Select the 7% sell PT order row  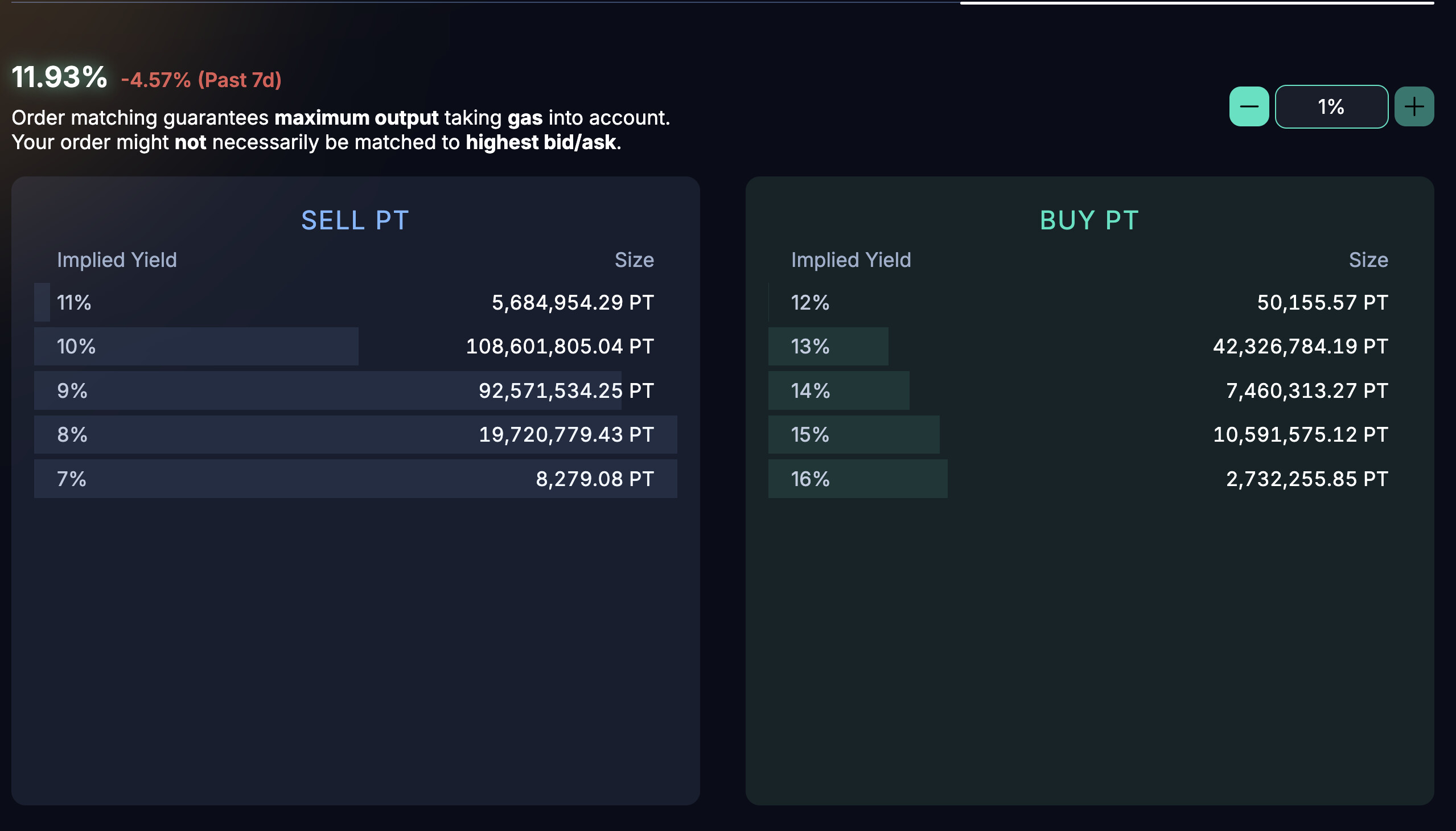point(356,479)
